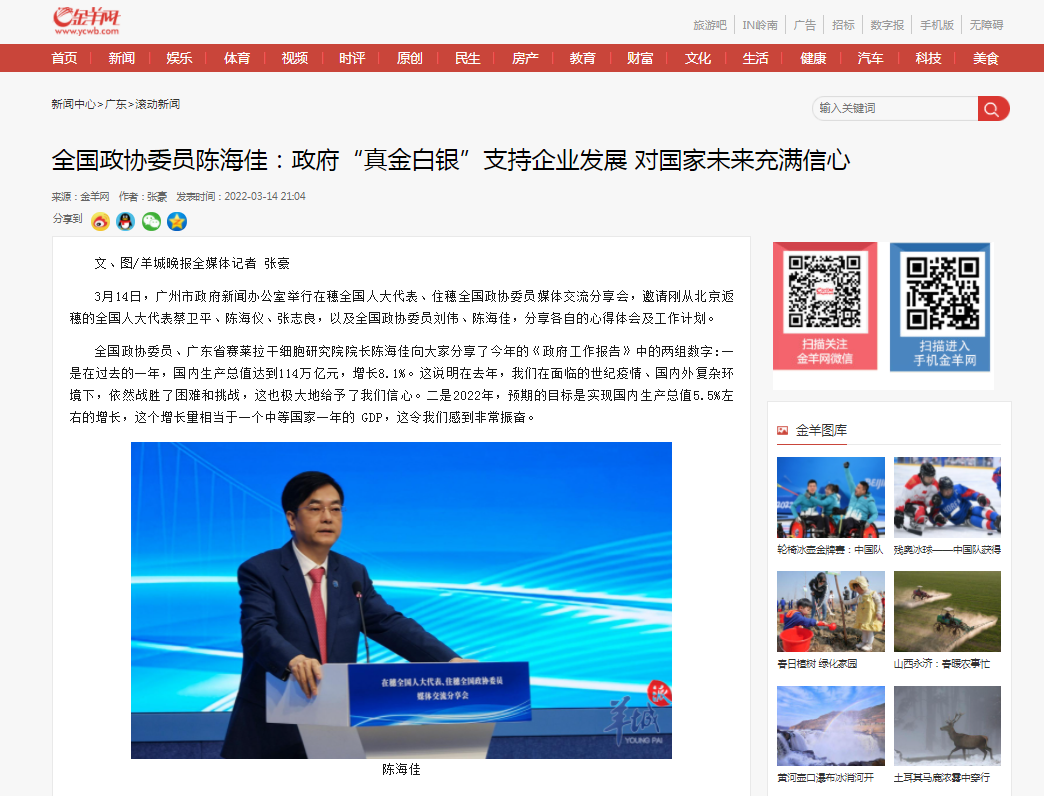Share article to QQ Zone star icon
Viewport: 1044px width, 796px height.
177,221
